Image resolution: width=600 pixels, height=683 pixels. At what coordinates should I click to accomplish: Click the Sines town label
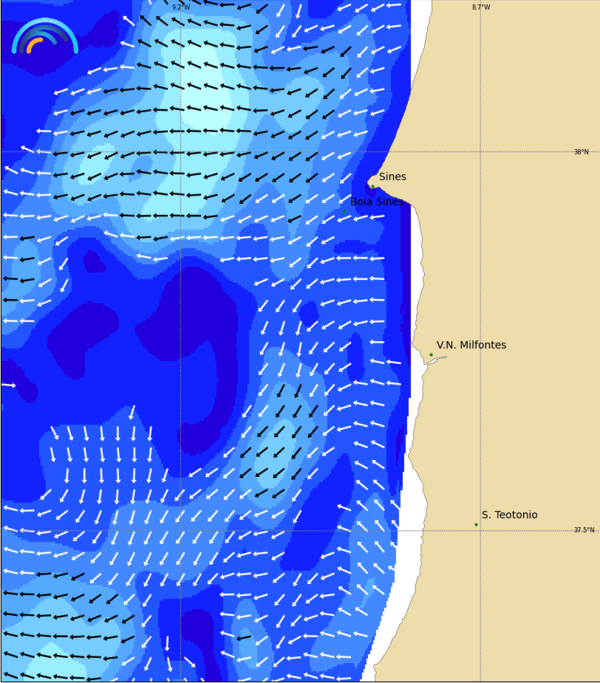pyautogui.click(x=392, y=177)
